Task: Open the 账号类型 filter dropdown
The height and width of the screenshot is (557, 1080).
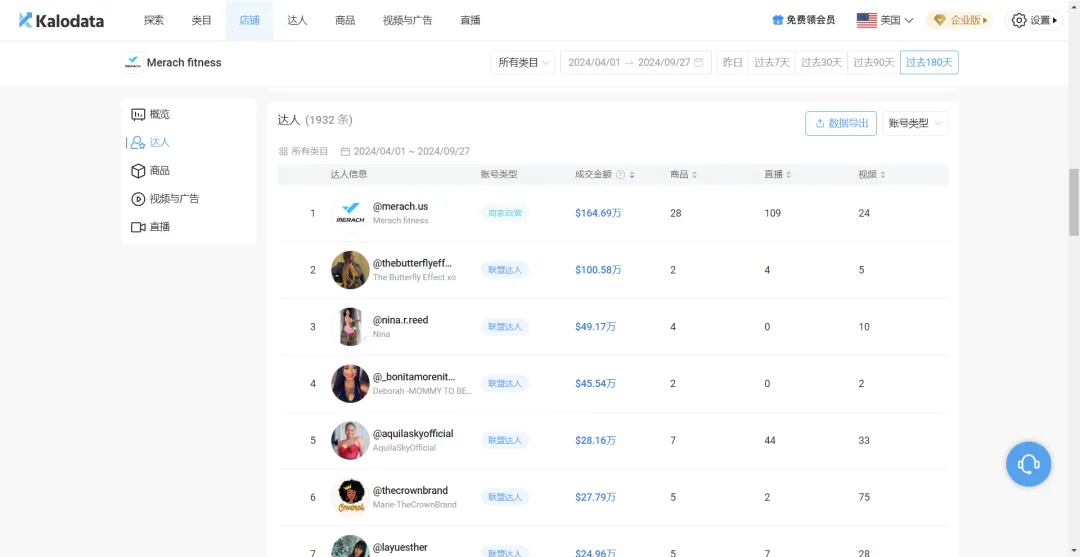Action: click(x=915, y=123)
